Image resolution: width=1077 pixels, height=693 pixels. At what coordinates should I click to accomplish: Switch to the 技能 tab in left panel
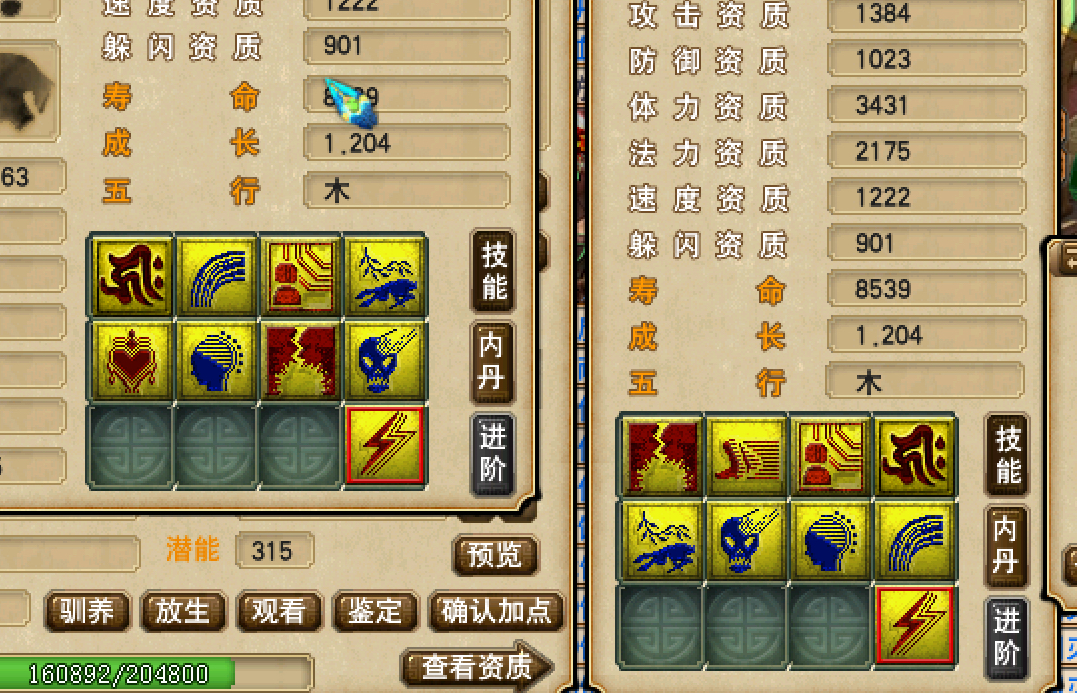pyautogui.click(x=493, y=271)
